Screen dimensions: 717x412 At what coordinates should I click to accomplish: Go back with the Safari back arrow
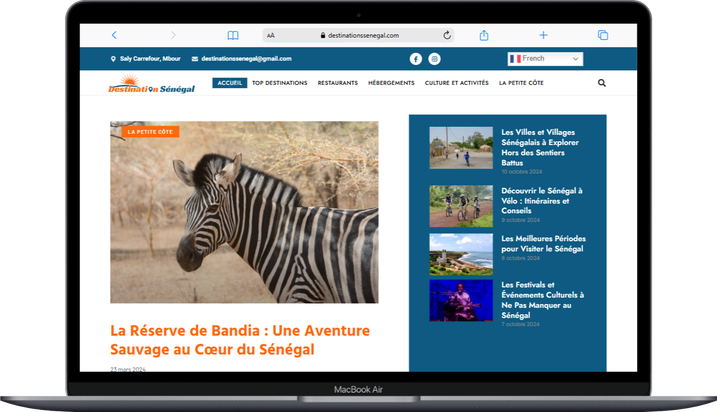click(114, 35)
